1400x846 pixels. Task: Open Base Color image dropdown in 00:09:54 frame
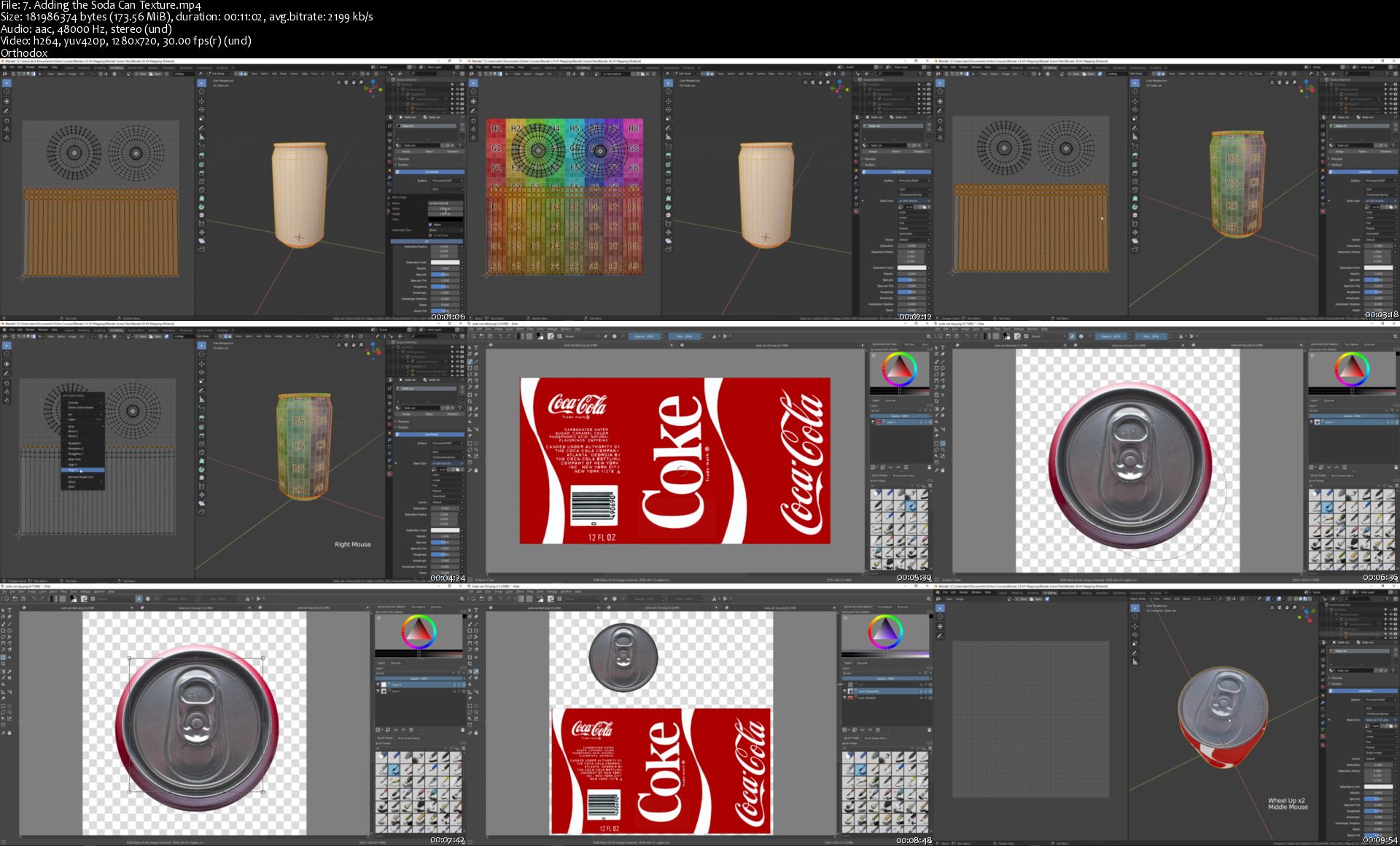(1380, 720)
